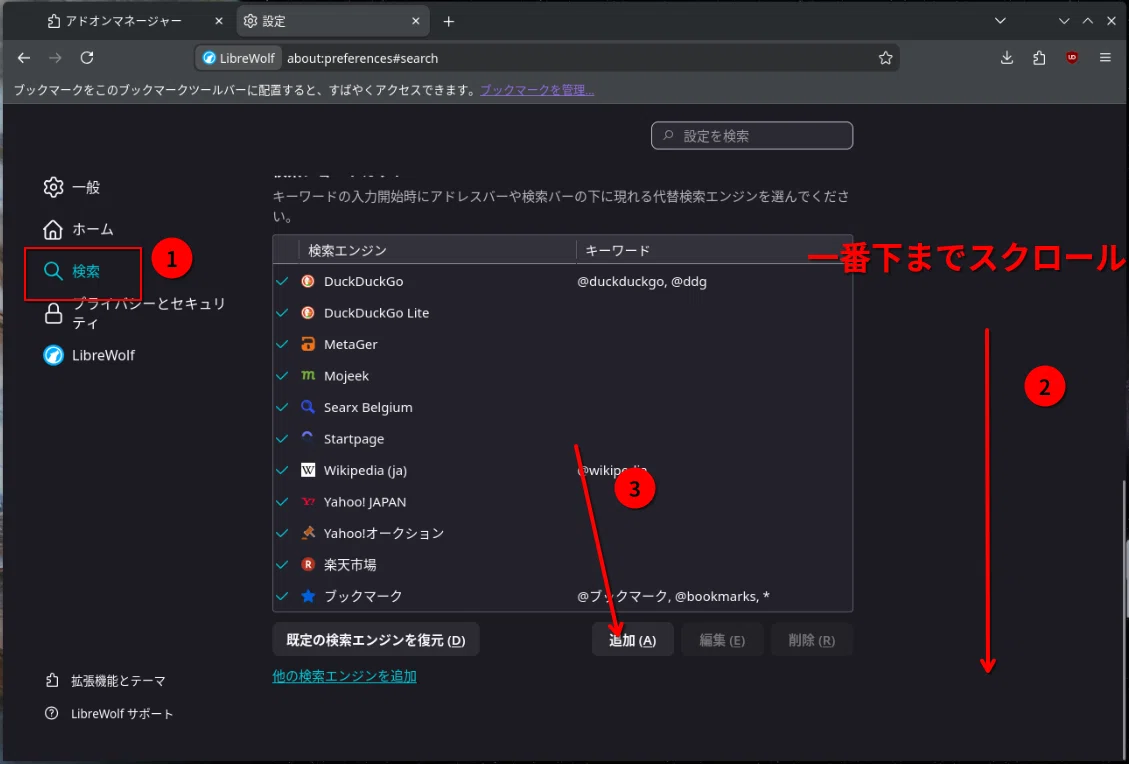Toggle the MetaGer engine checkmark
This screenshot has width=1129, height=764.
coord(283,344)
